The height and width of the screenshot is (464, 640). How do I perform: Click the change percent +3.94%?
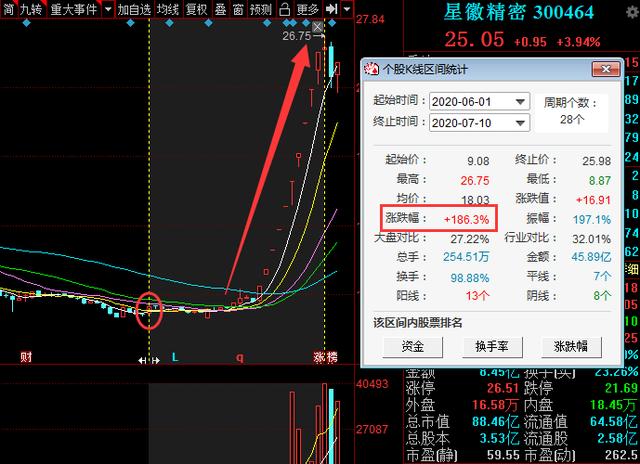coord(578,42)
